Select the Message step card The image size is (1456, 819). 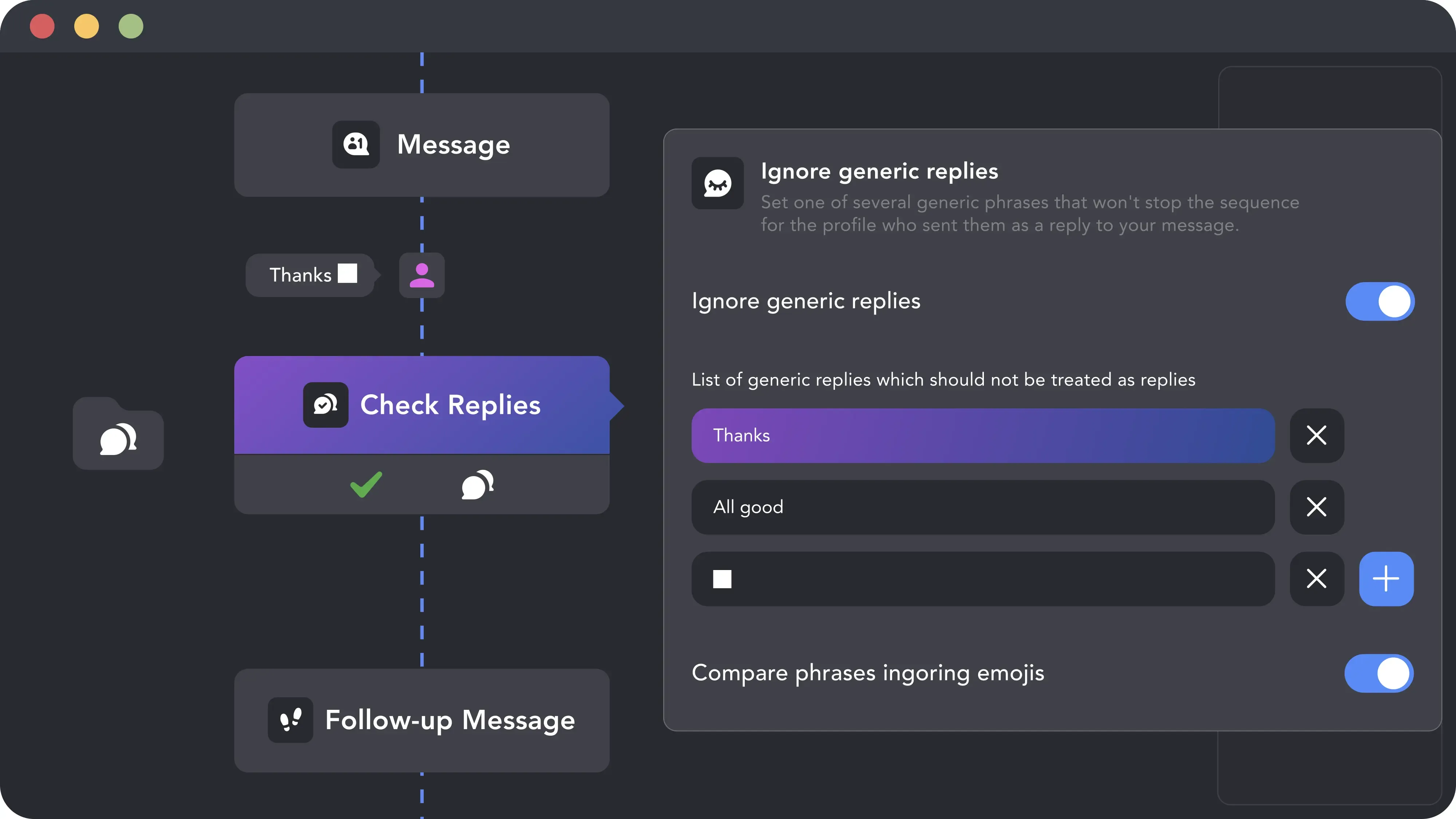(422, 145)
